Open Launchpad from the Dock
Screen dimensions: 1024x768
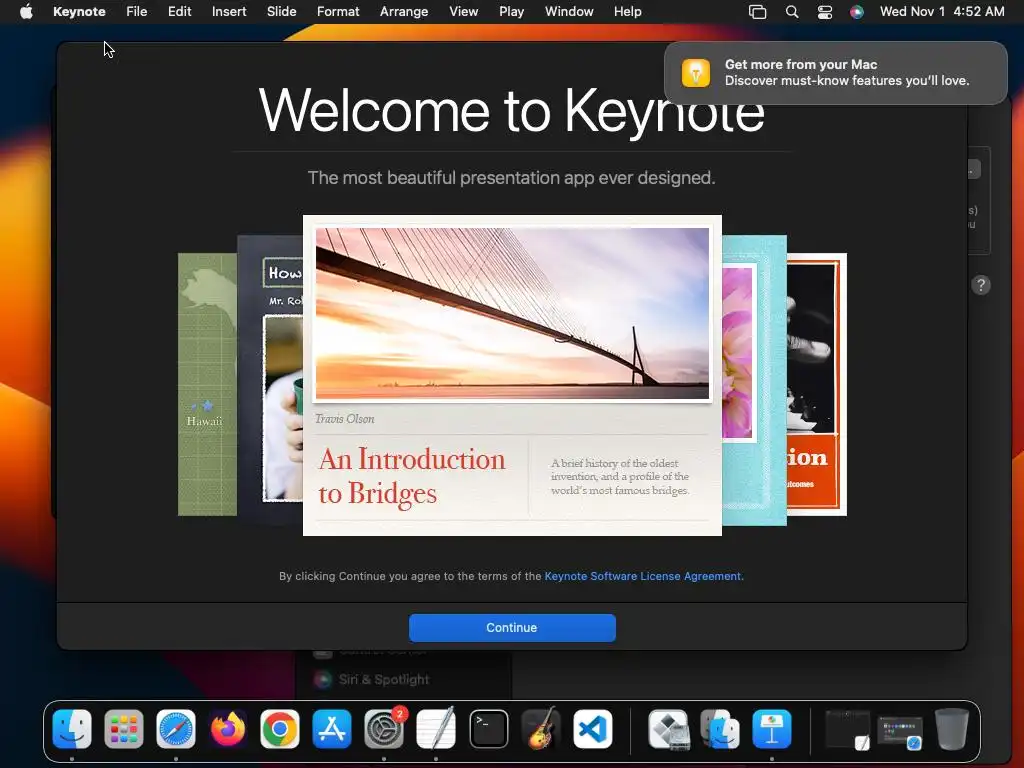pos(123,729)
